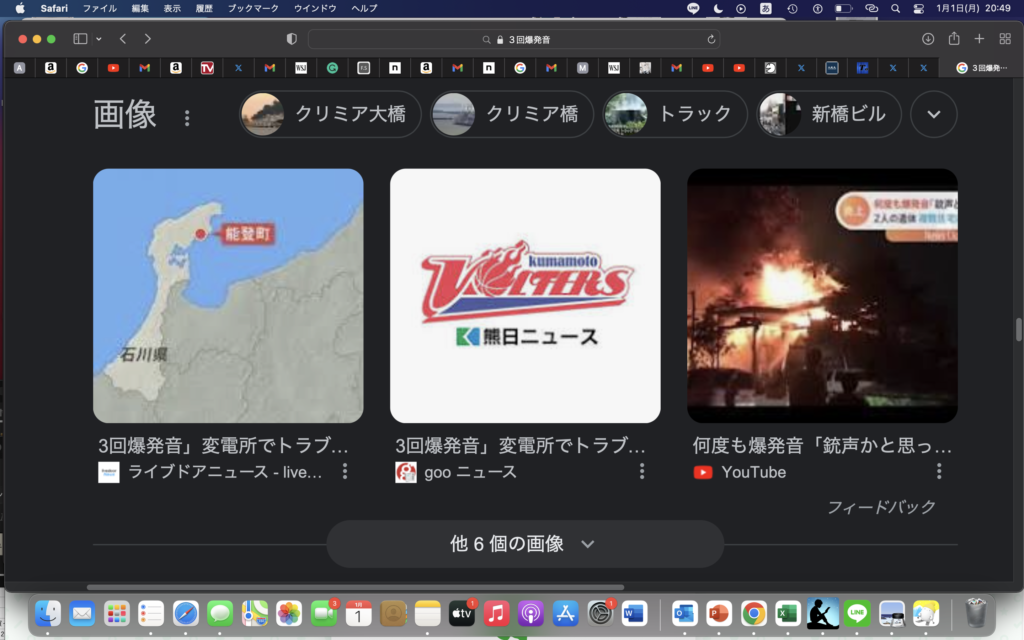Open the Kumamoto Volters image thumbnail
The width and height of the screenshot is (1024, 640).
point(525,295)
